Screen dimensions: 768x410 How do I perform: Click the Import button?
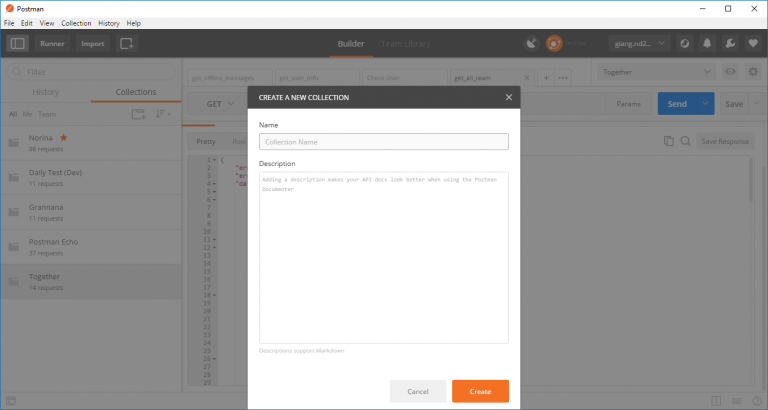[x=93, y=44]
